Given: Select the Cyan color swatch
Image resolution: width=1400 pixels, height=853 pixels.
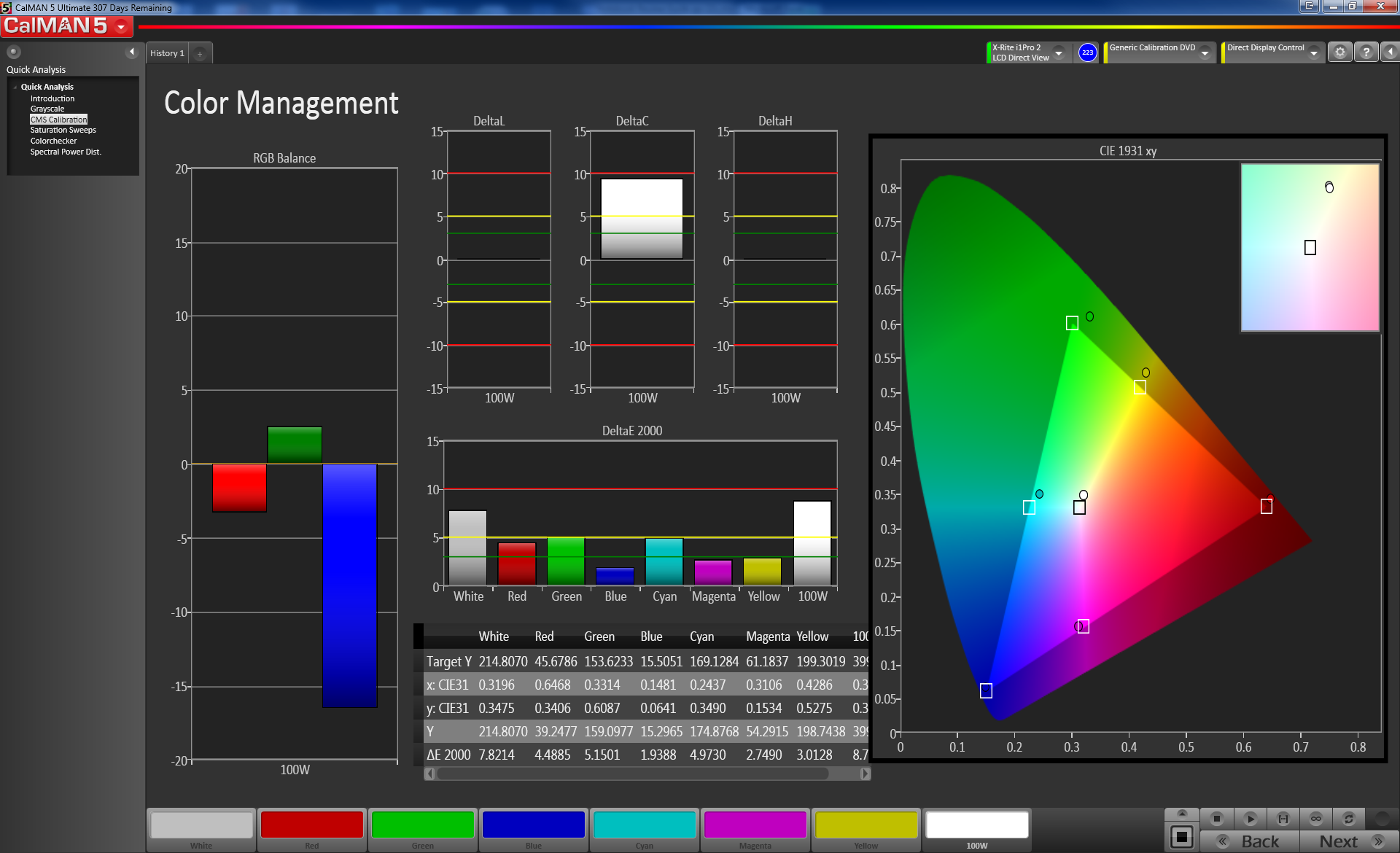Looking at the screenshot, I should [x=644, y=825].
